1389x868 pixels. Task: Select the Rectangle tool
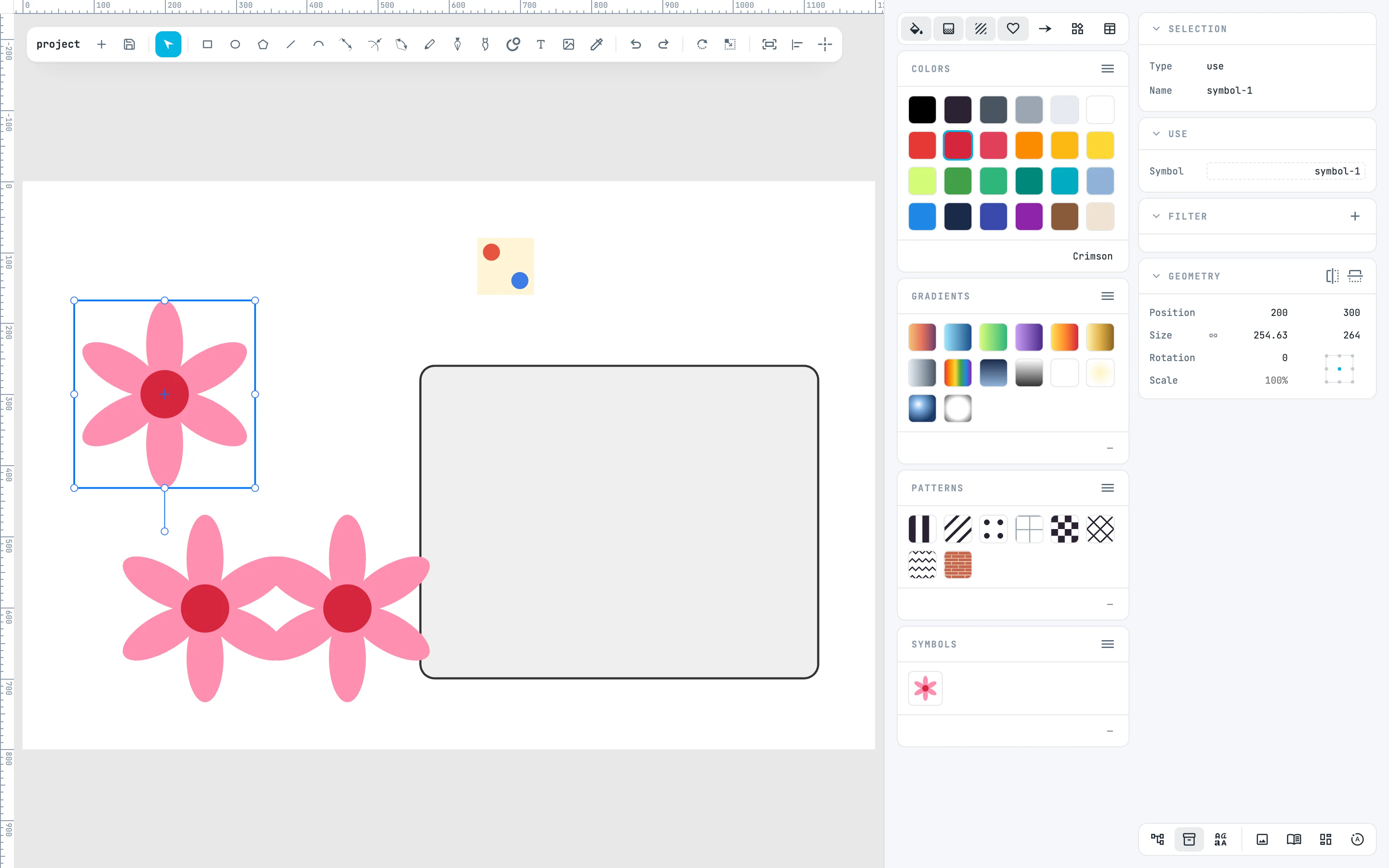207,44
